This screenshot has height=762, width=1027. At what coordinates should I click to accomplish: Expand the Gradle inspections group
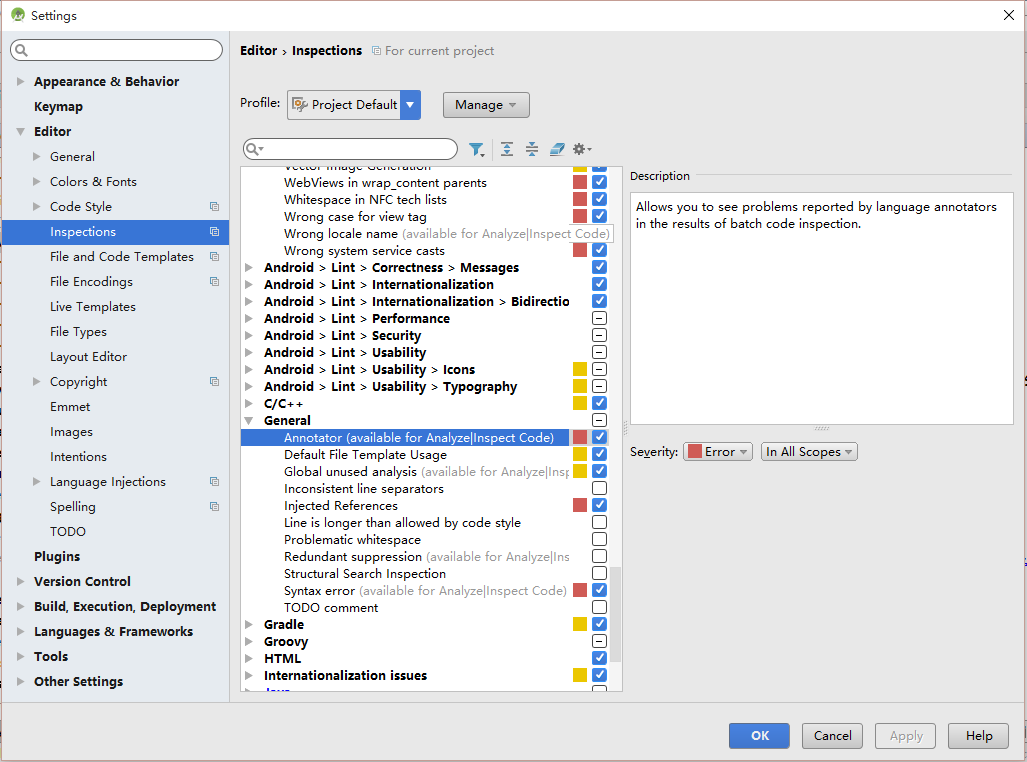pos(249,624)
